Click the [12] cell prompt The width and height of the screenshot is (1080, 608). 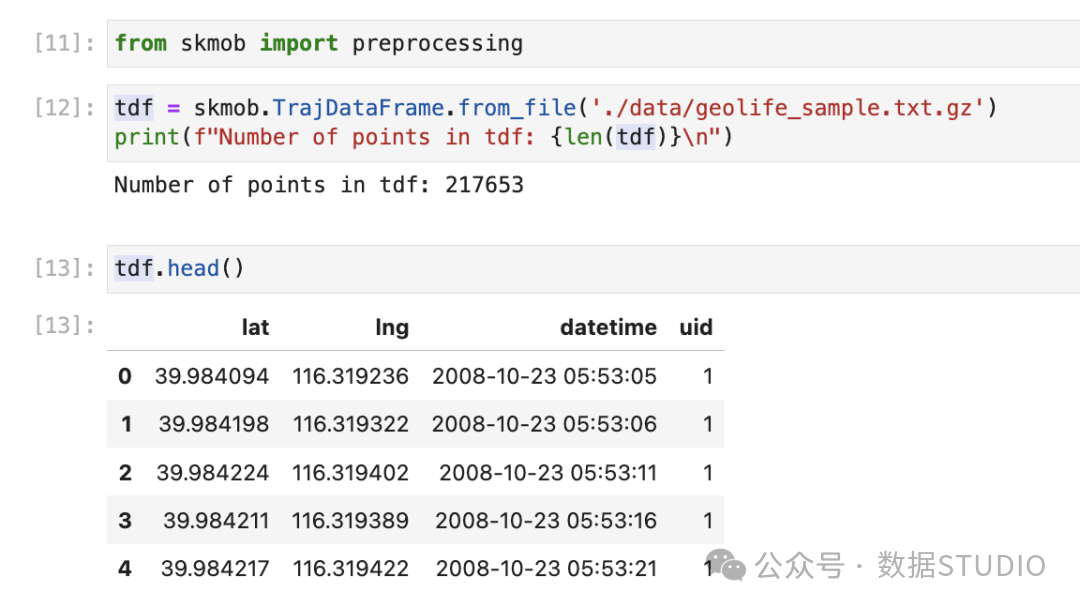[x=65, y=108]
